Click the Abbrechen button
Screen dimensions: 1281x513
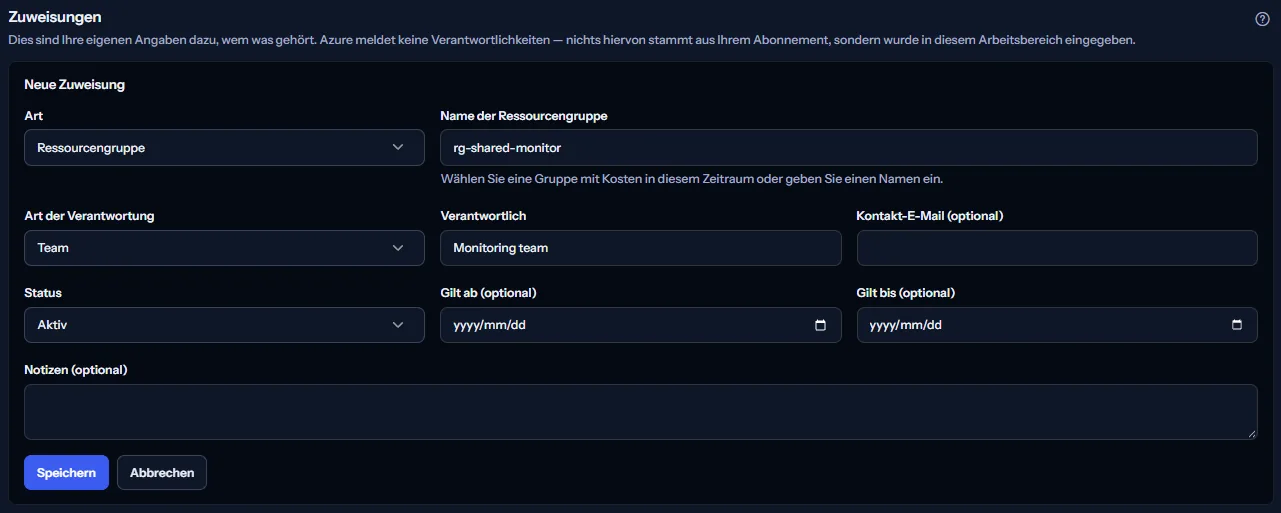[x=162, y=473]
